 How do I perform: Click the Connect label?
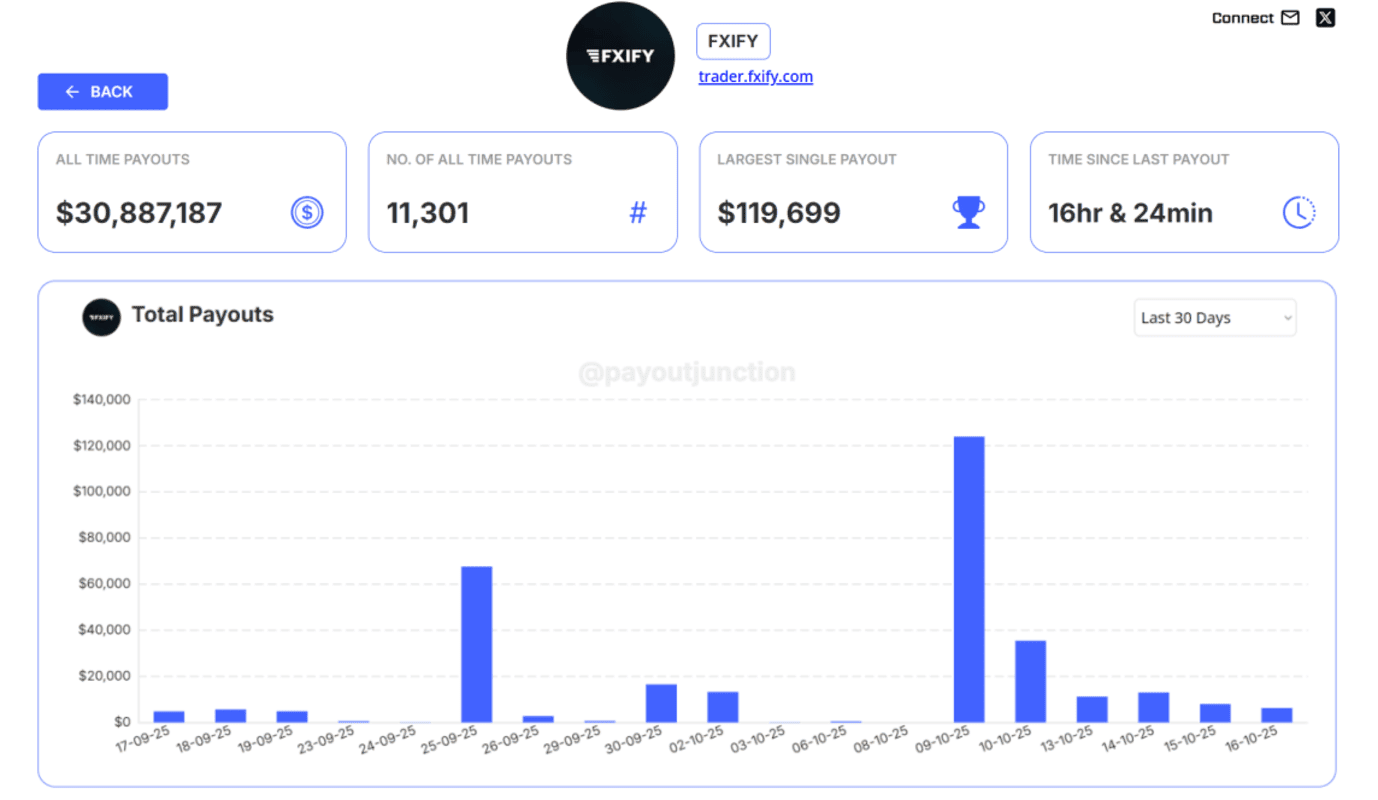(x=1242, y=18)
